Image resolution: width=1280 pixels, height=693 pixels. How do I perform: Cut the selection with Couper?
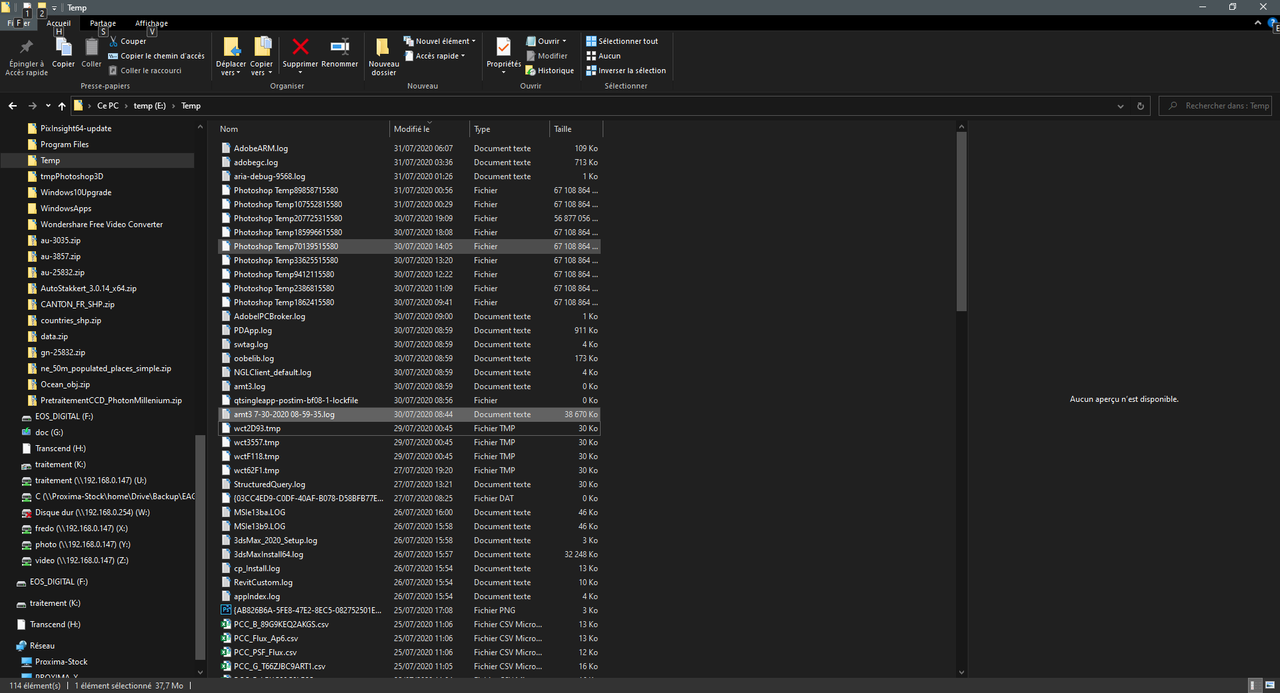(x=127, y=41)
